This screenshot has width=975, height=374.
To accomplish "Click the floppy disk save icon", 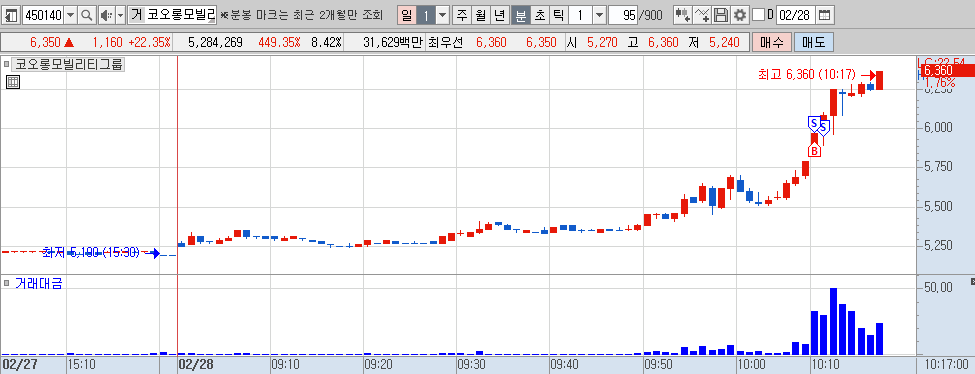I will (721, 15).
